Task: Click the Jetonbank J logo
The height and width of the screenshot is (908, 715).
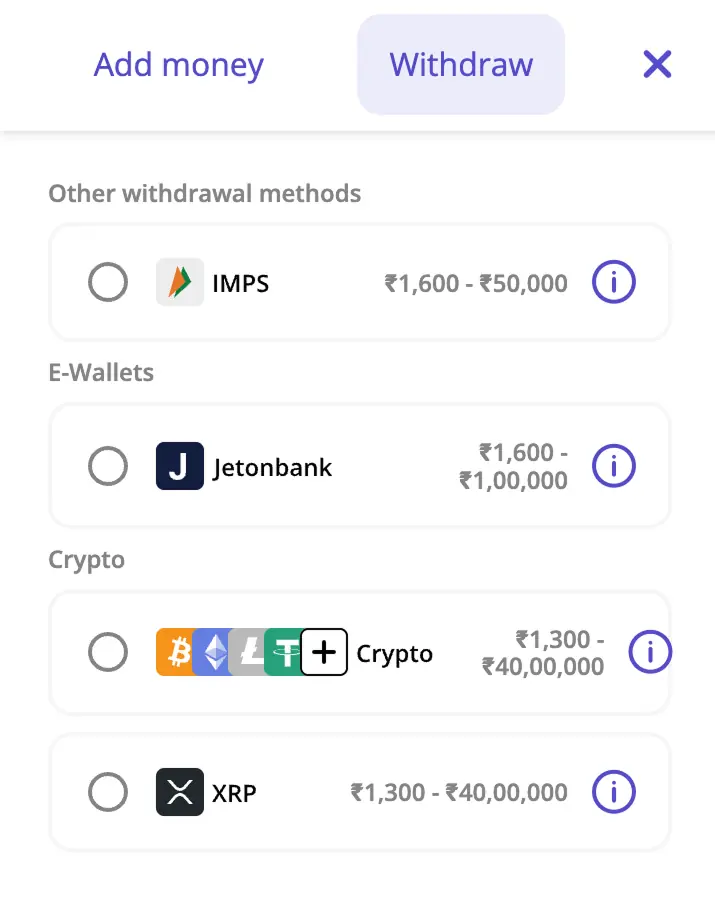Action: [179, 466]
